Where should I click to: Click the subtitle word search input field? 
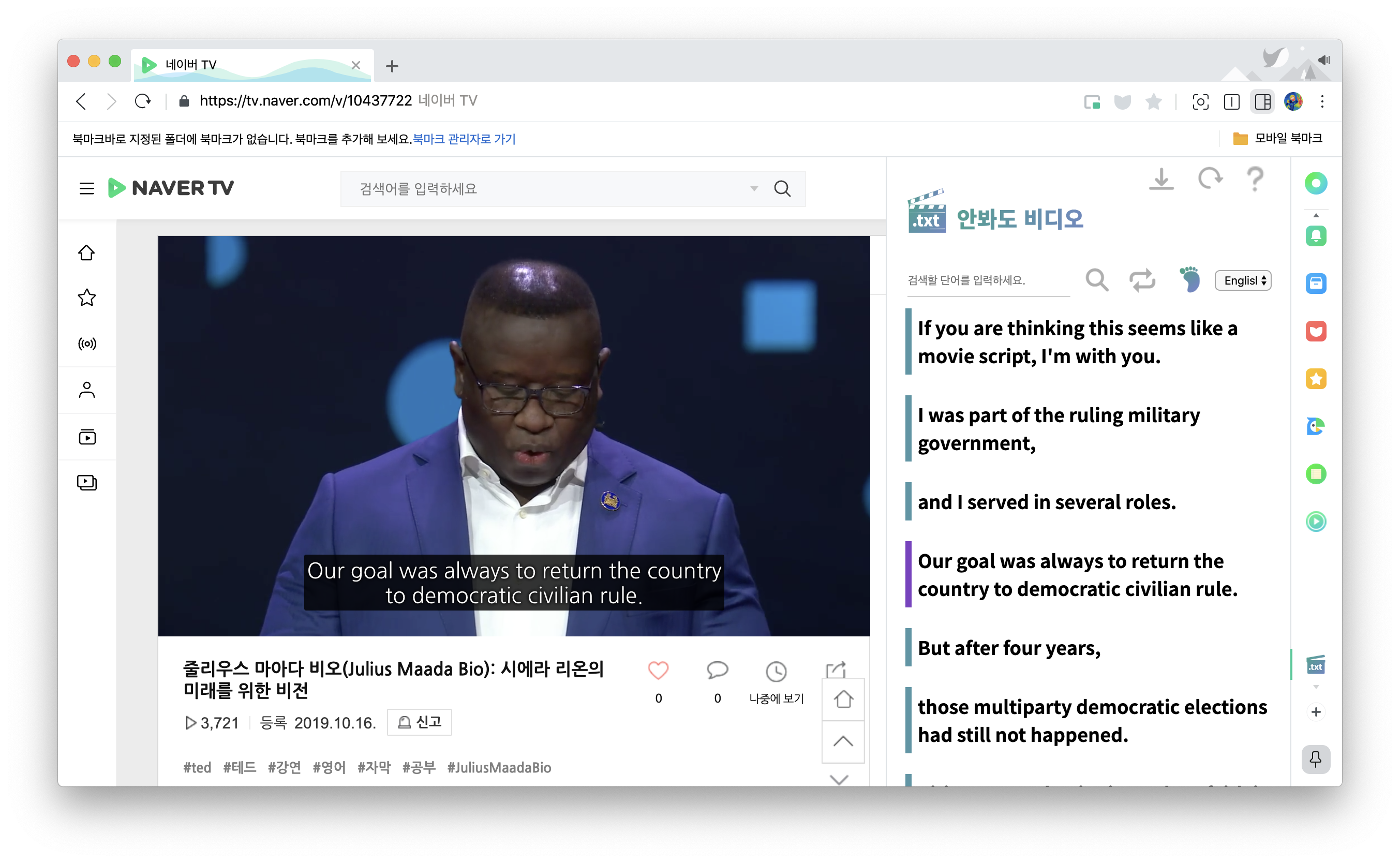pyautogui.click(x=987, y=280)
